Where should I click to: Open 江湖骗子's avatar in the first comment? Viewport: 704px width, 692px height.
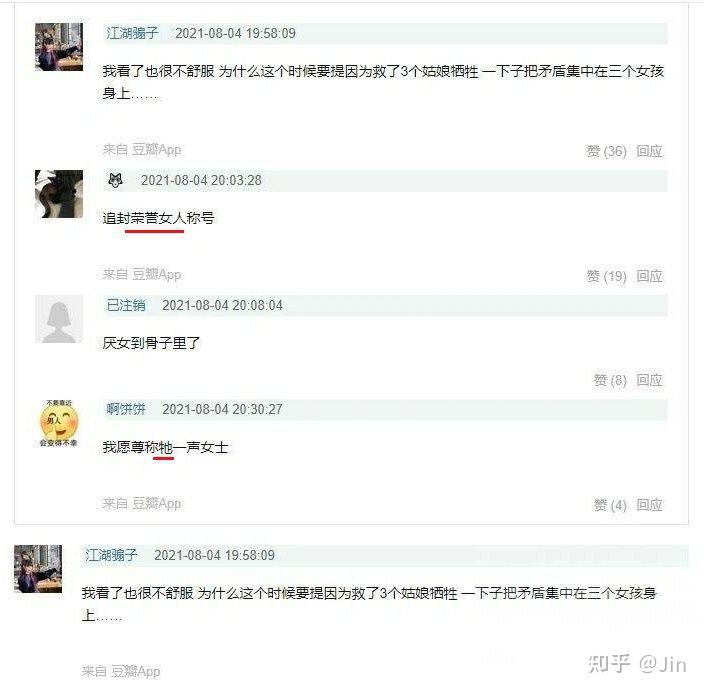pos(59,47)
